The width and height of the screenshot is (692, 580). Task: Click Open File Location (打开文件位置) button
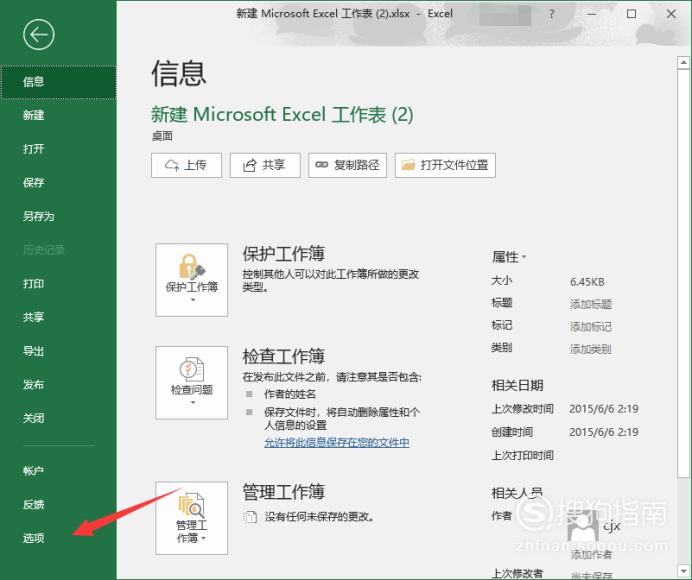[445, 165]
